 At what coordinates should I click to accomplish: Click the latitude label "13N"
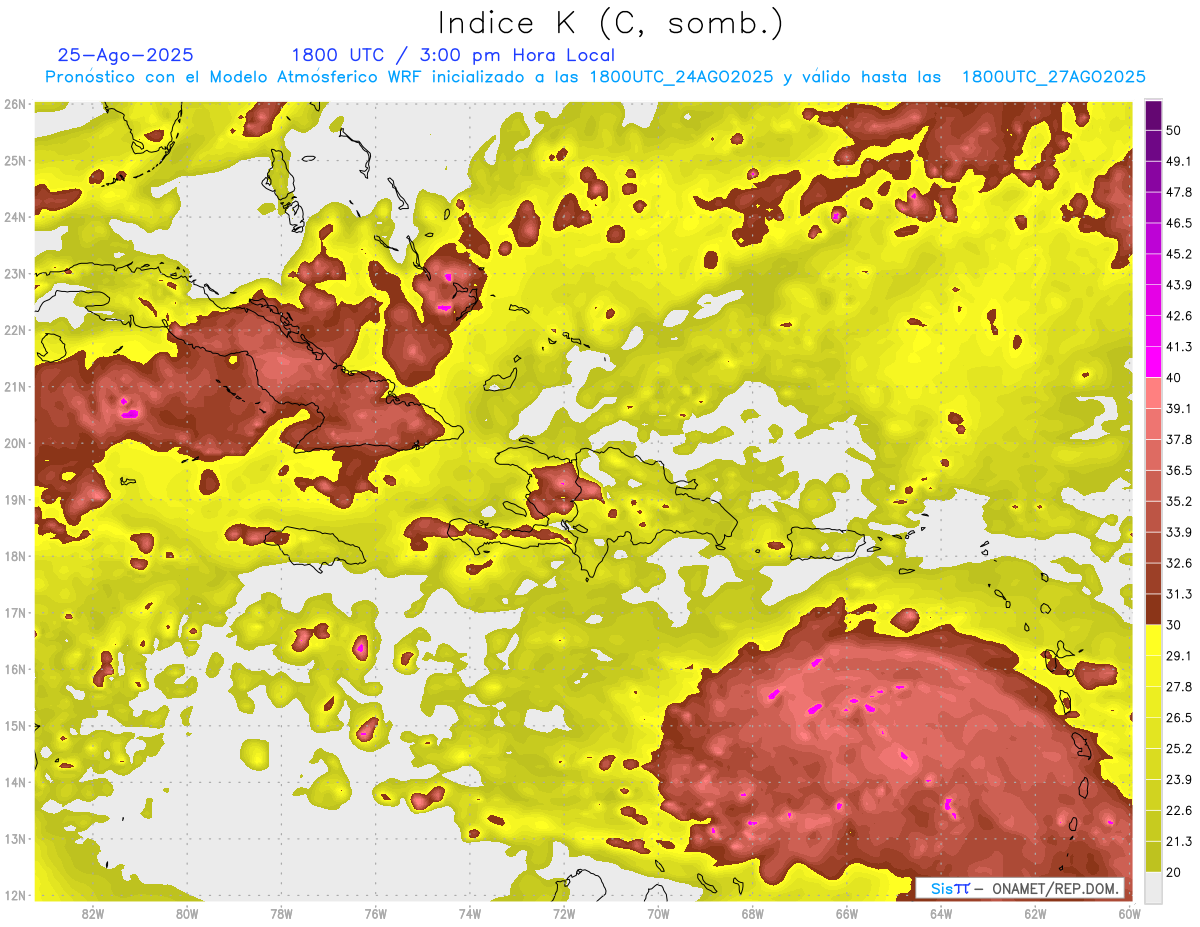tap(15, 838)
